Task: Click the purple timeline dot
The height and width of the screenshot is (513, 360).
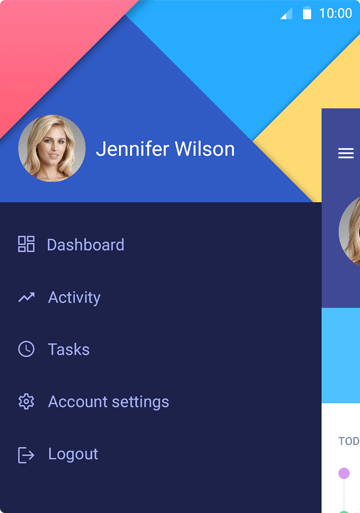Action: (x=344, y=473)
